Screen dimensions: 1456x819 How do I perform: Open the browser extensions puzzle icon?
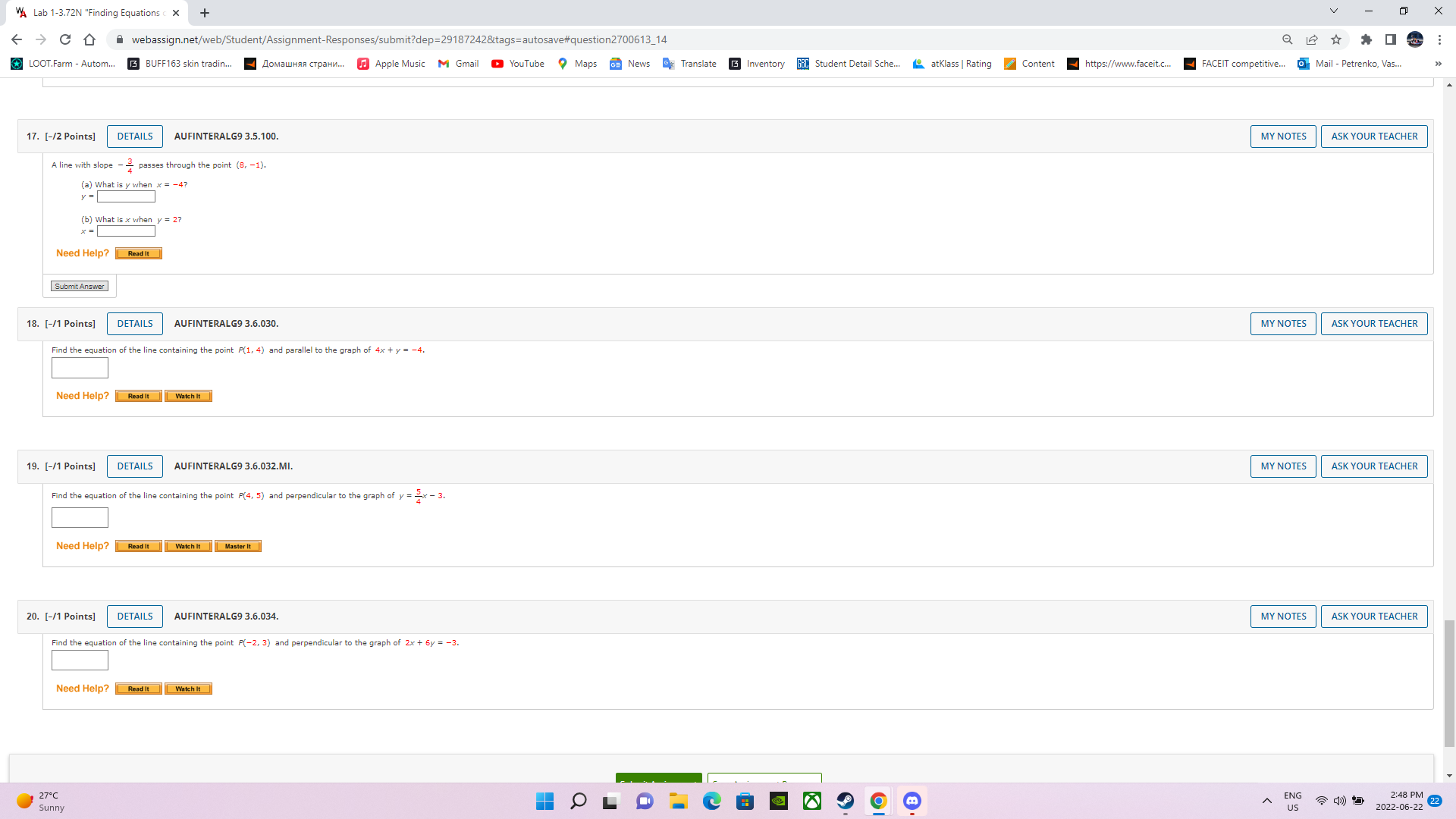click(x=1367, y=39)
